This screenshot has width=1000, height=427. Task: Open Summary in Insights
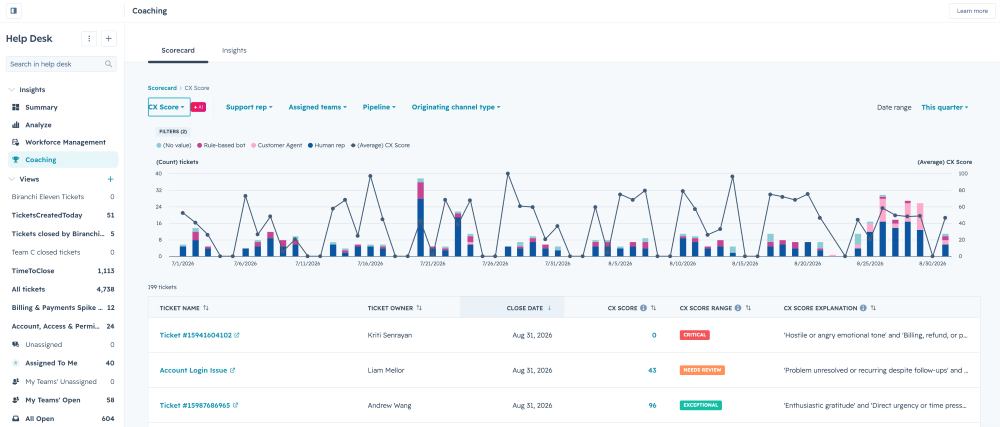pos(41,108)
